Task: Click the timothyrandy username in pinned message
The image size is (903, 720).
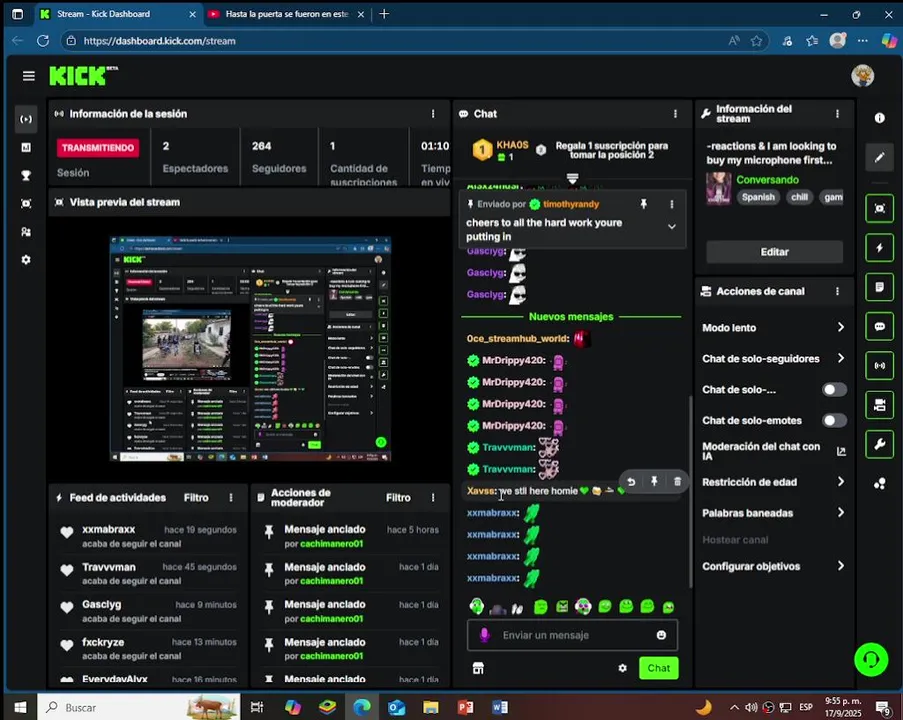Action: (x=571, y=204)
